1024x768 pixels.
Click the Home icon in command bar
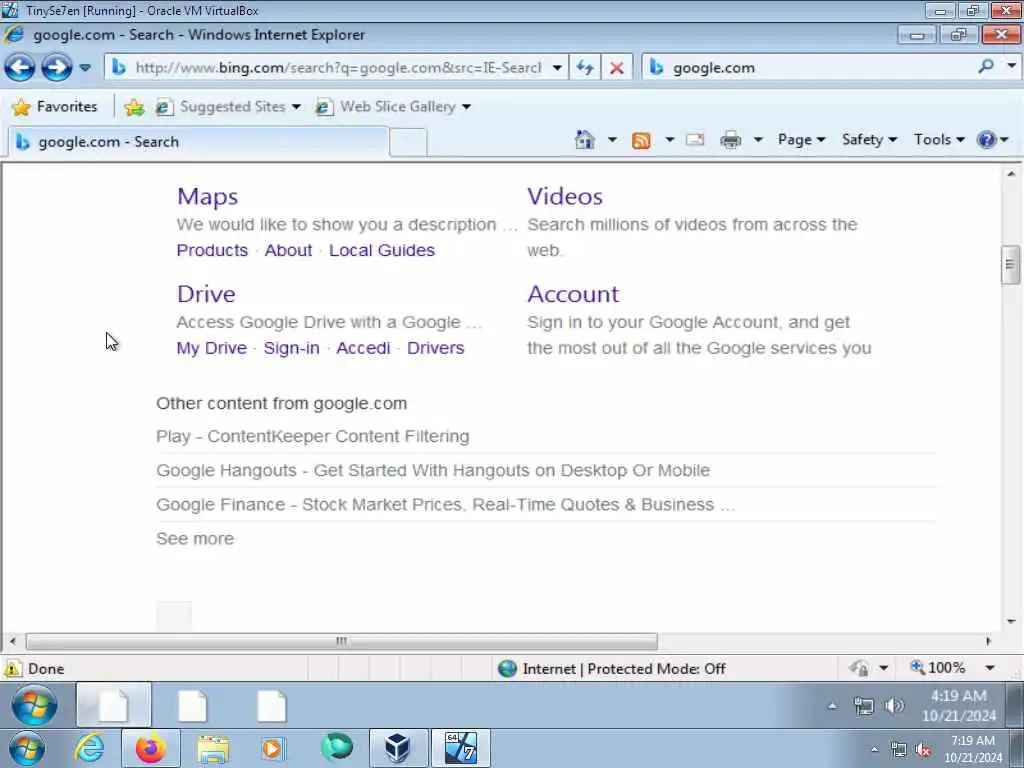584,140
